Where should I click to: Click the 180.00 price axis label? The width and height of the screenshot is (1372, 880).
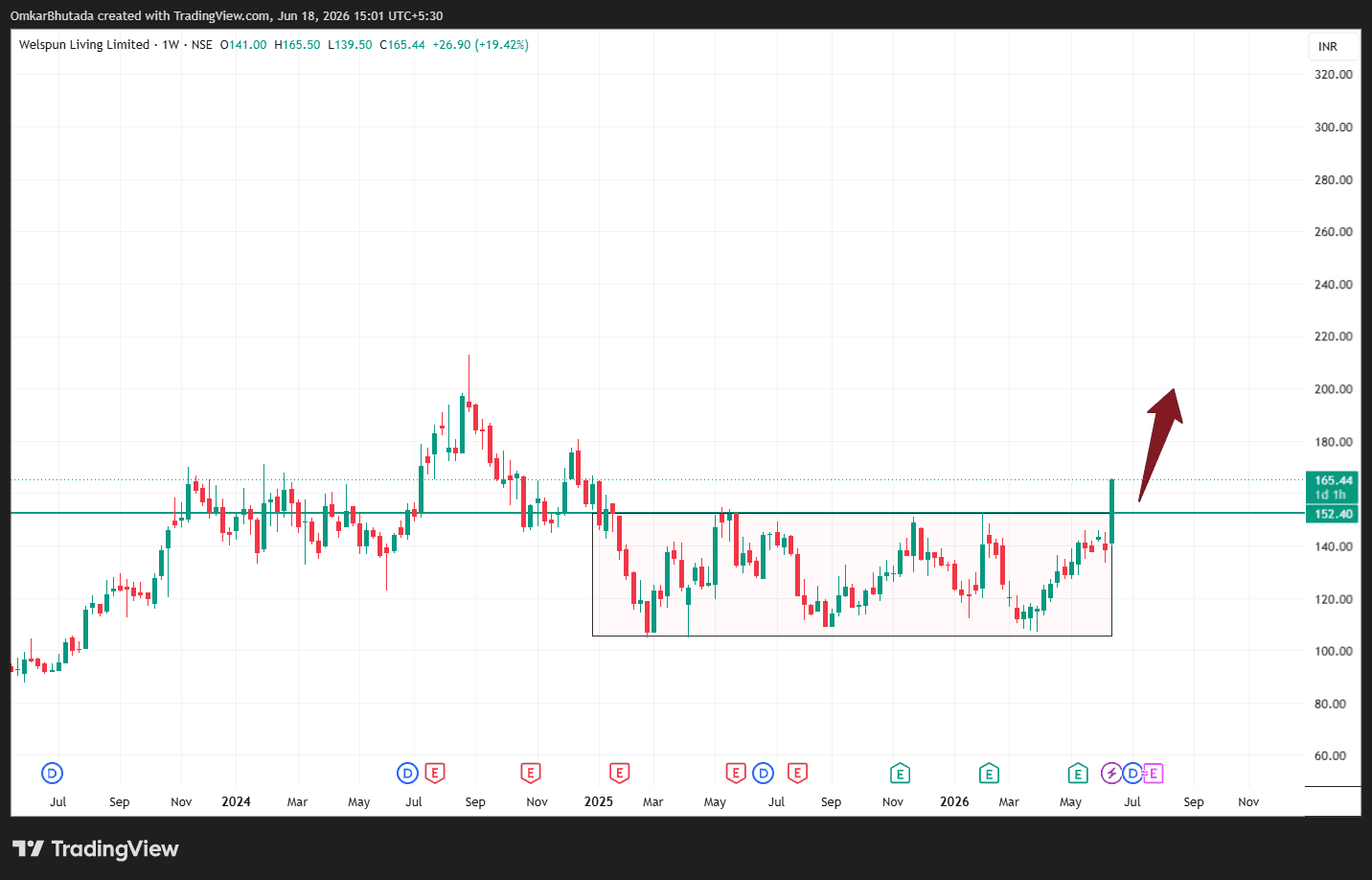(x=1334, y=442)
